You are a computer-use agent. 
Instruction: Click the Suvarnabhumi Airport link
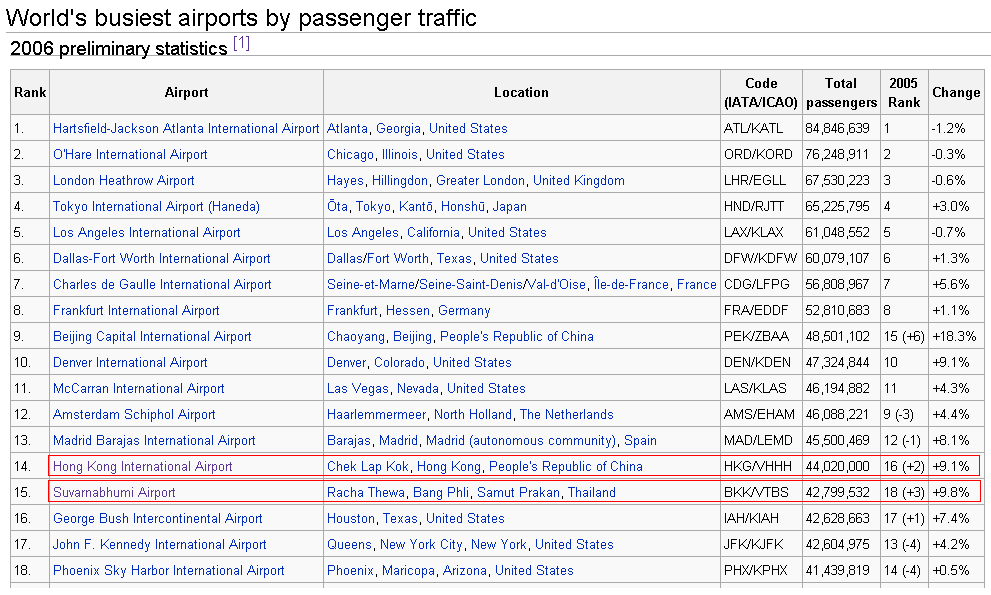coord(114,493)
